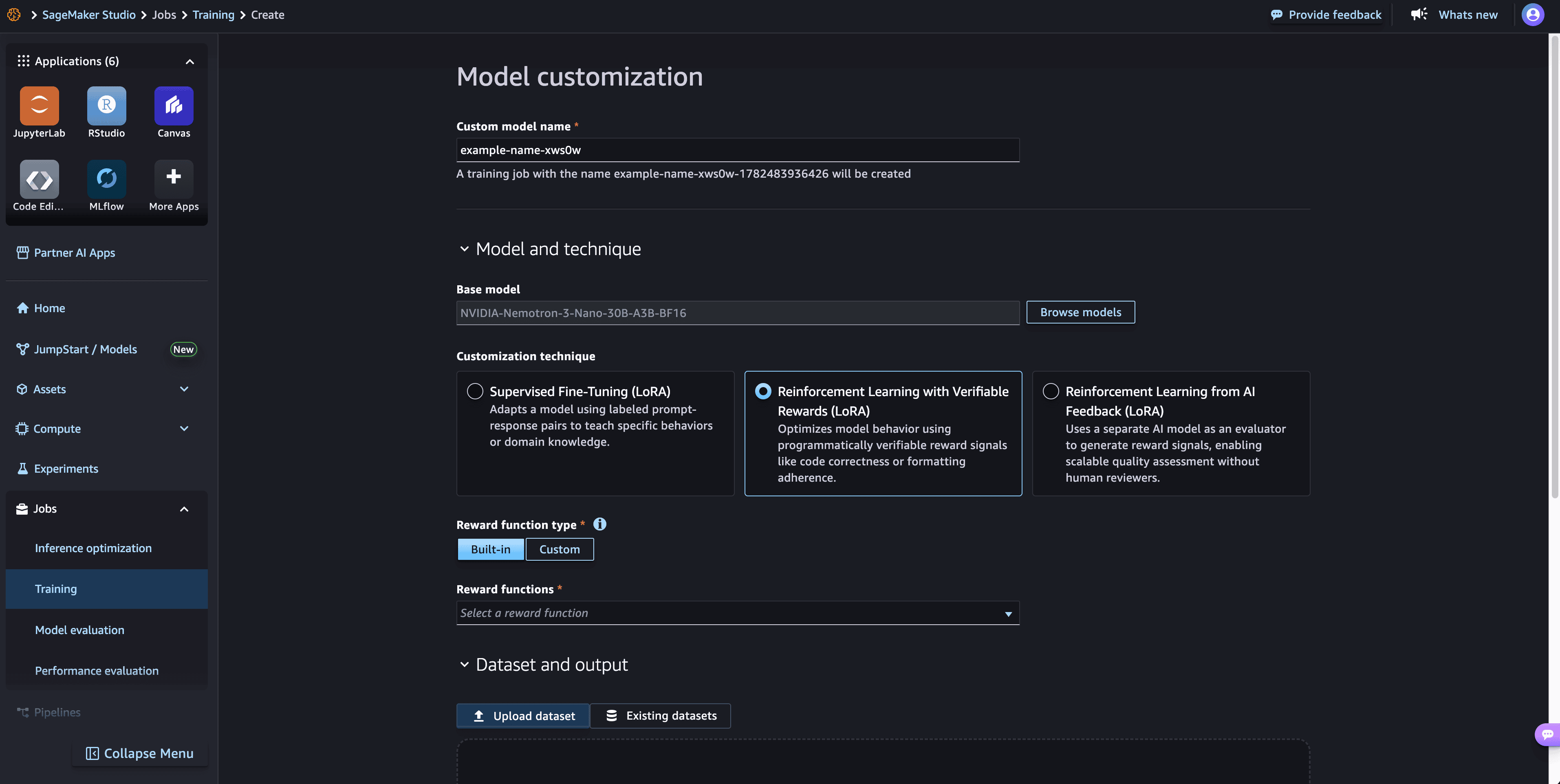Switch to the Existing datasets tab

tap(661, 716)
